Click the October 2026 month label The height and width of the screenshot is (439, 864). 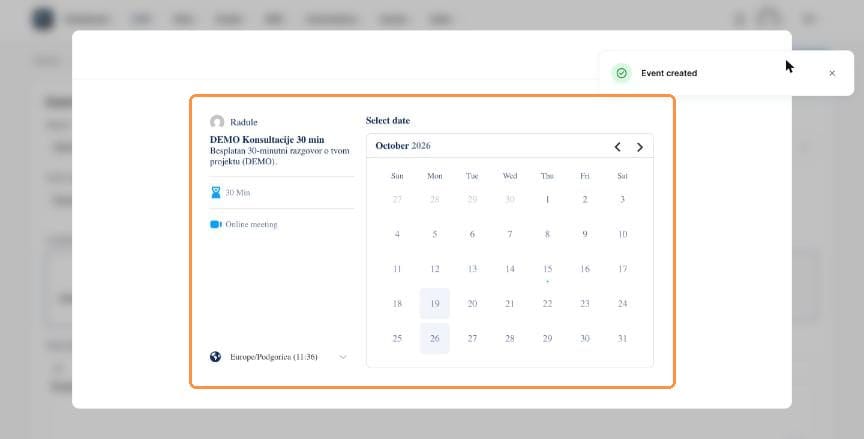click(x=403, y=146)
